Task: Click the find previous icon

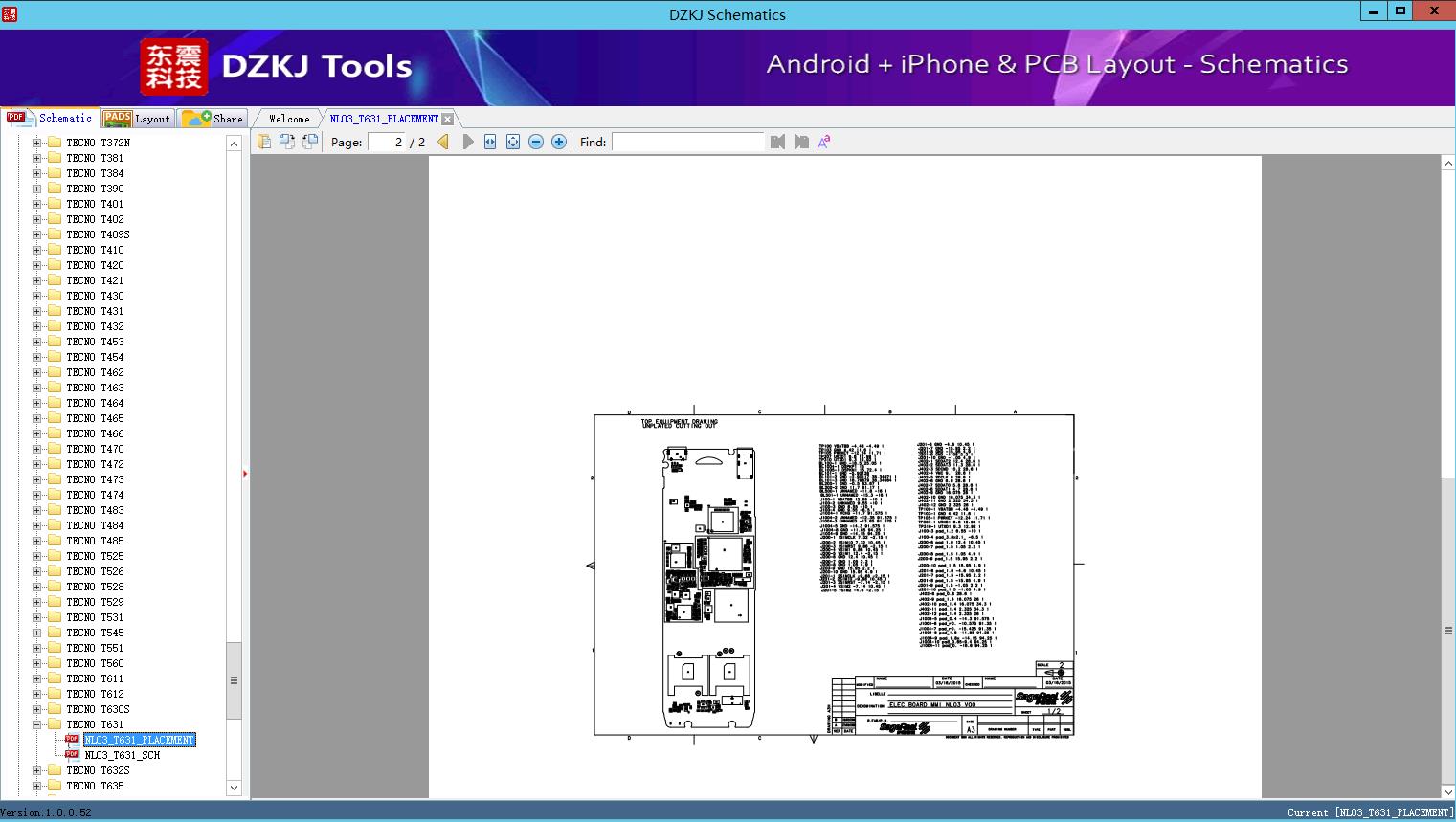Action: [777, 142]
